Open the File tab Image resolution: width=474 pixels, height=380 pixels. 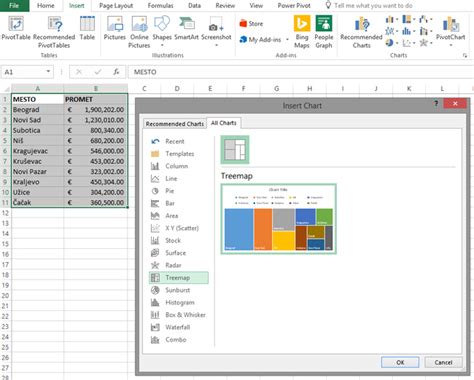pos(14,6)
